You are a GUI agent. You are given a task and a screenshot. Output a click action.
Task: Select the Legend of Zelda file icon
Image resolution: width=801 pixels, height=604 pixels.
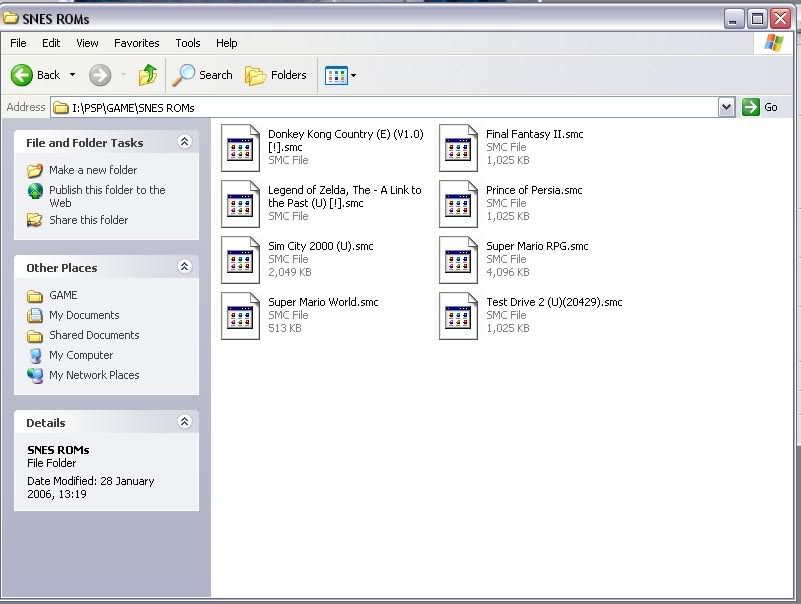(240, 204)
